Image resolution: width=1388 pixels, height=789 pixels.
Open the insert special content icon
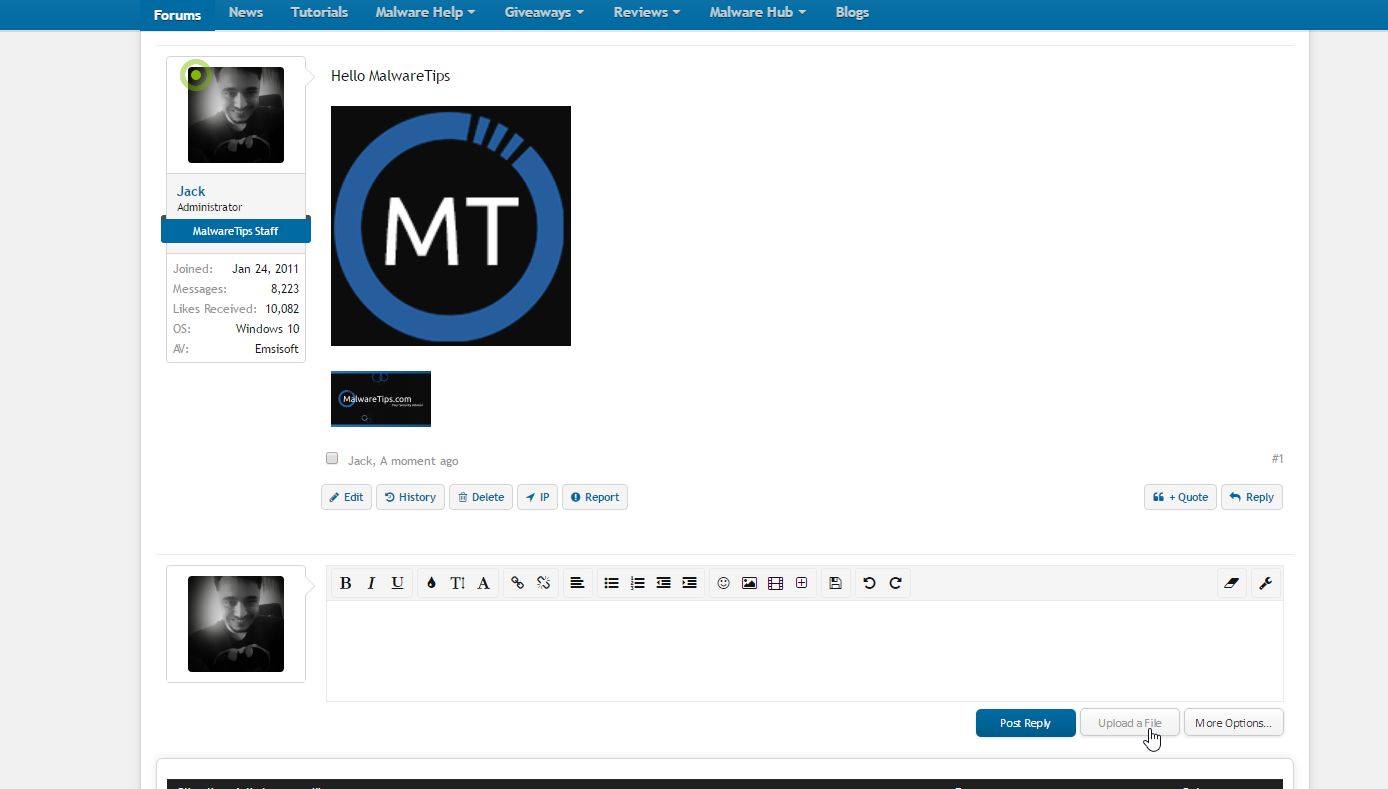(801, 583)
